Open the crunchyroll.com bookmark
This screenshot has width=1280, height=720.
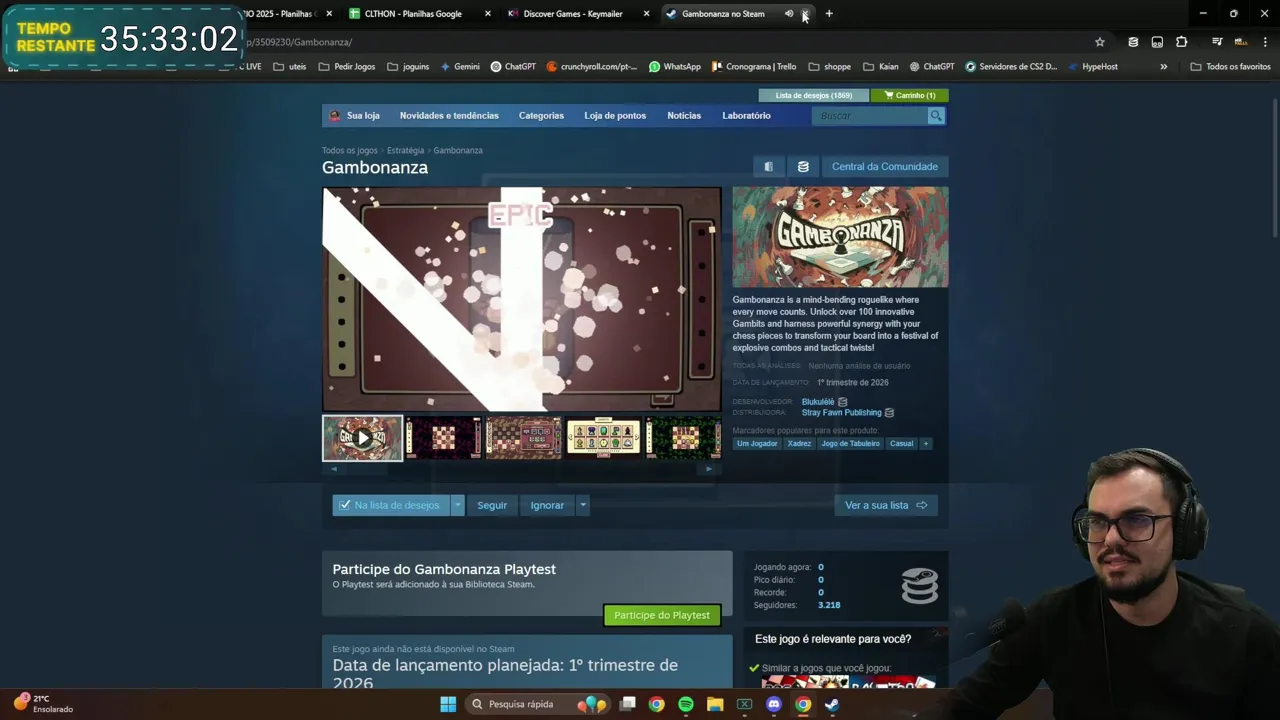pos(592,67)
